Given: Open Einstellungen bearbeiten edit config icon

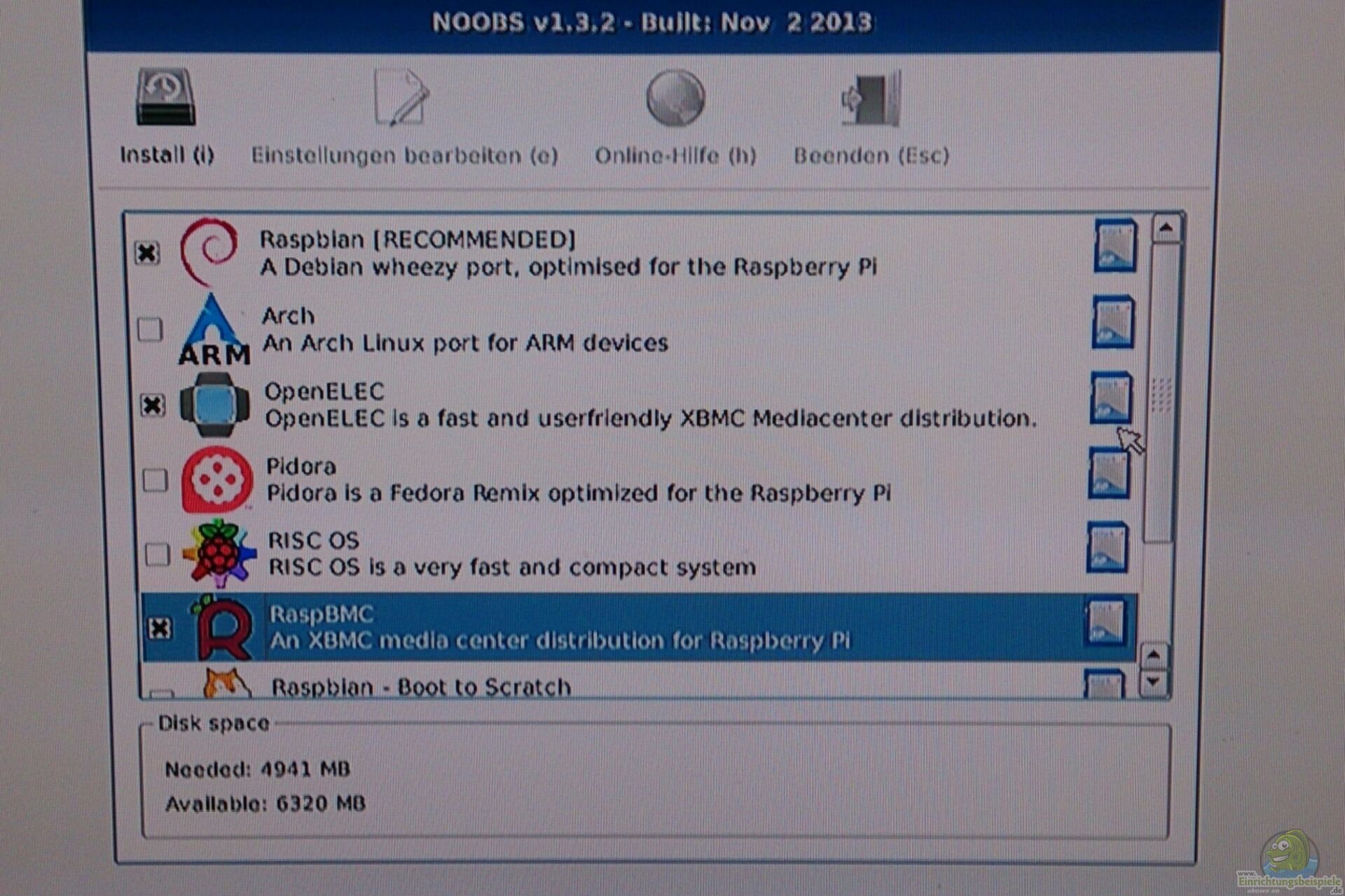Looking at the screenshot, I should (402, 97).
